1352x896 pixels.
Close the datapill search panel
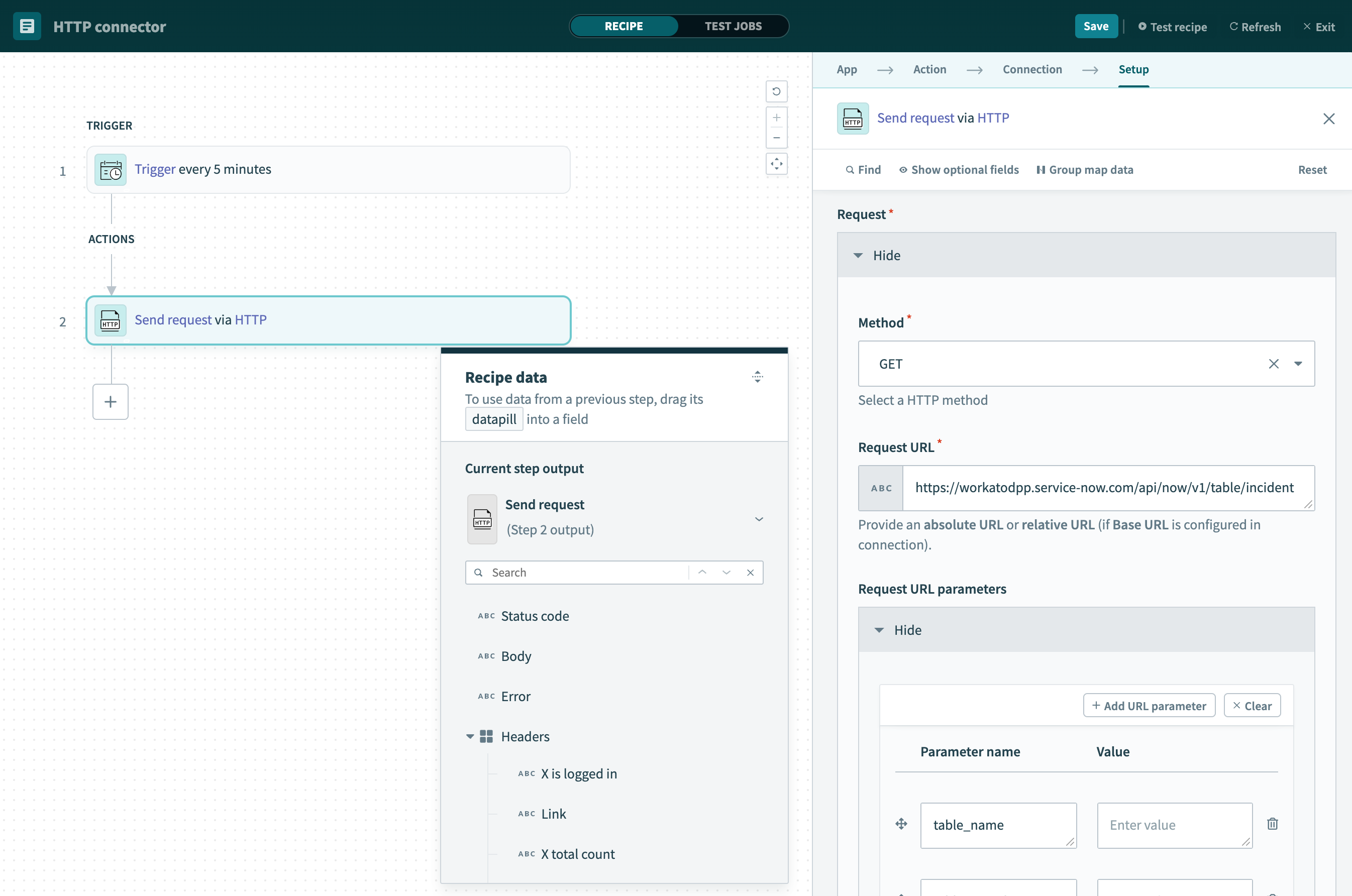[x=751, y=572]
